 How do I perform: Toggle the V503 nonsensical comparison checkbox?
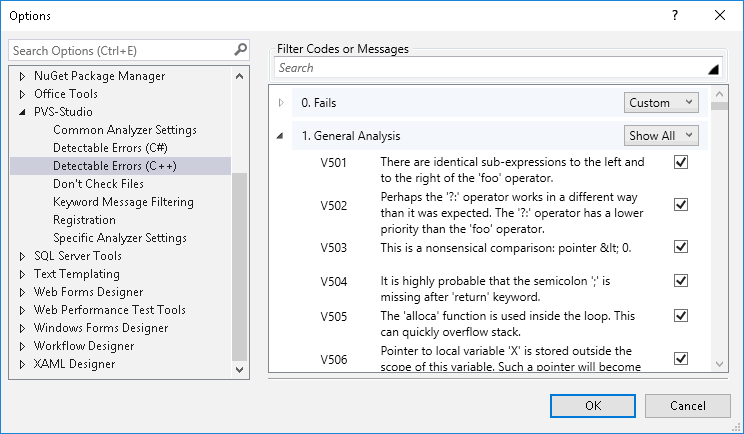[681, 247]
